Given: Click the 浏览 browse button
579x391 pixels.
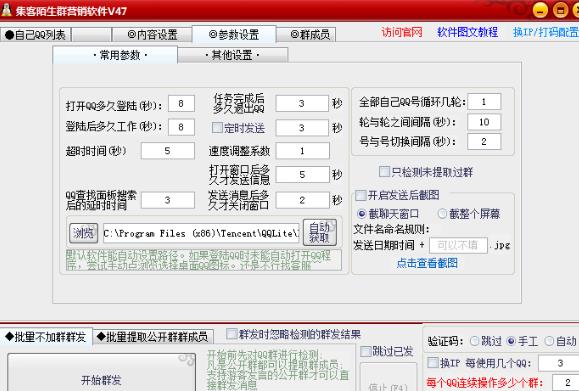Looking at the screenshot, I should click(83, 233).
